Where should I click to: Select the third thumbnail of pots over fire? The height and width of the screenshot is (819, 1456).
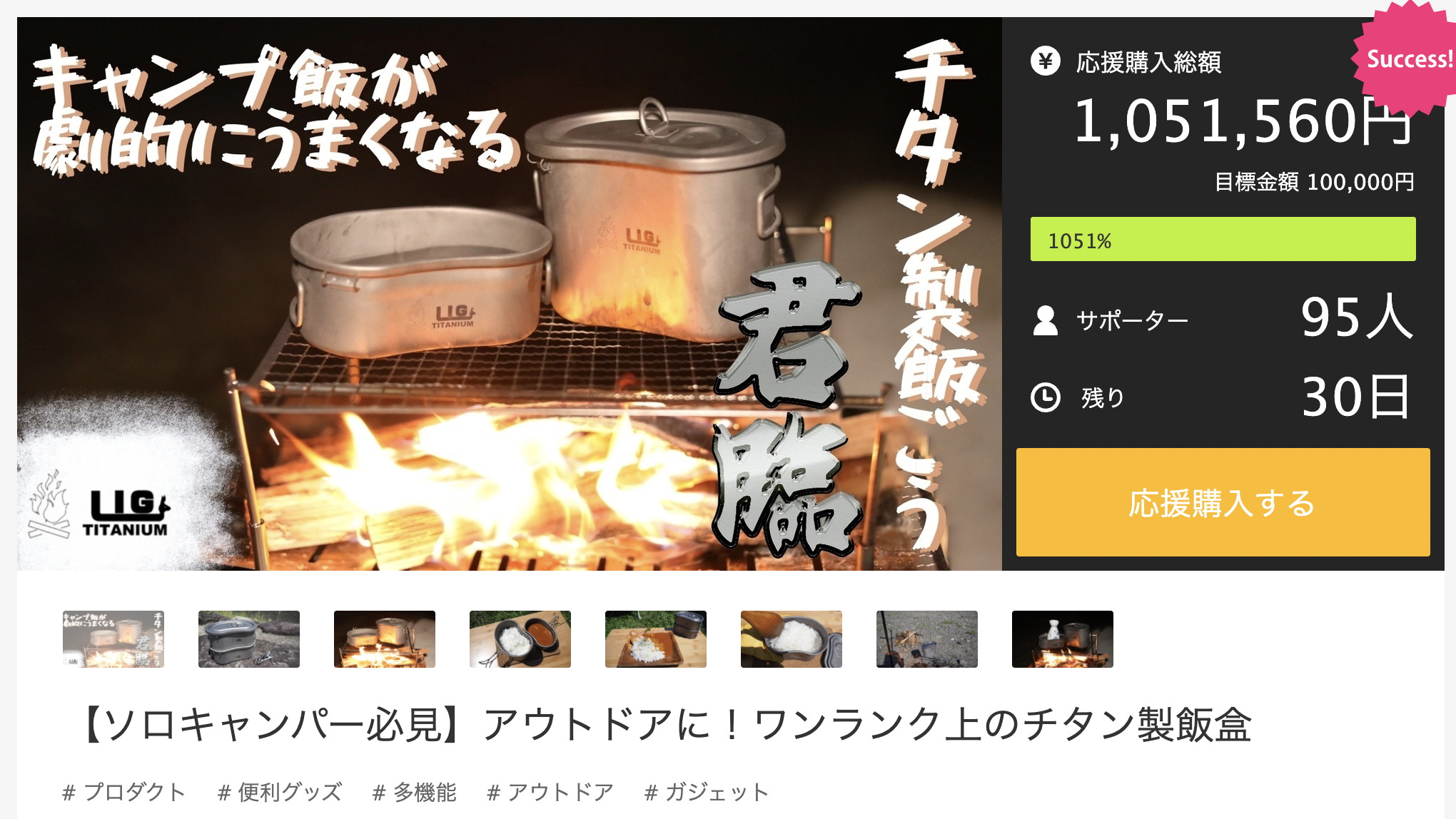[385, 639]
